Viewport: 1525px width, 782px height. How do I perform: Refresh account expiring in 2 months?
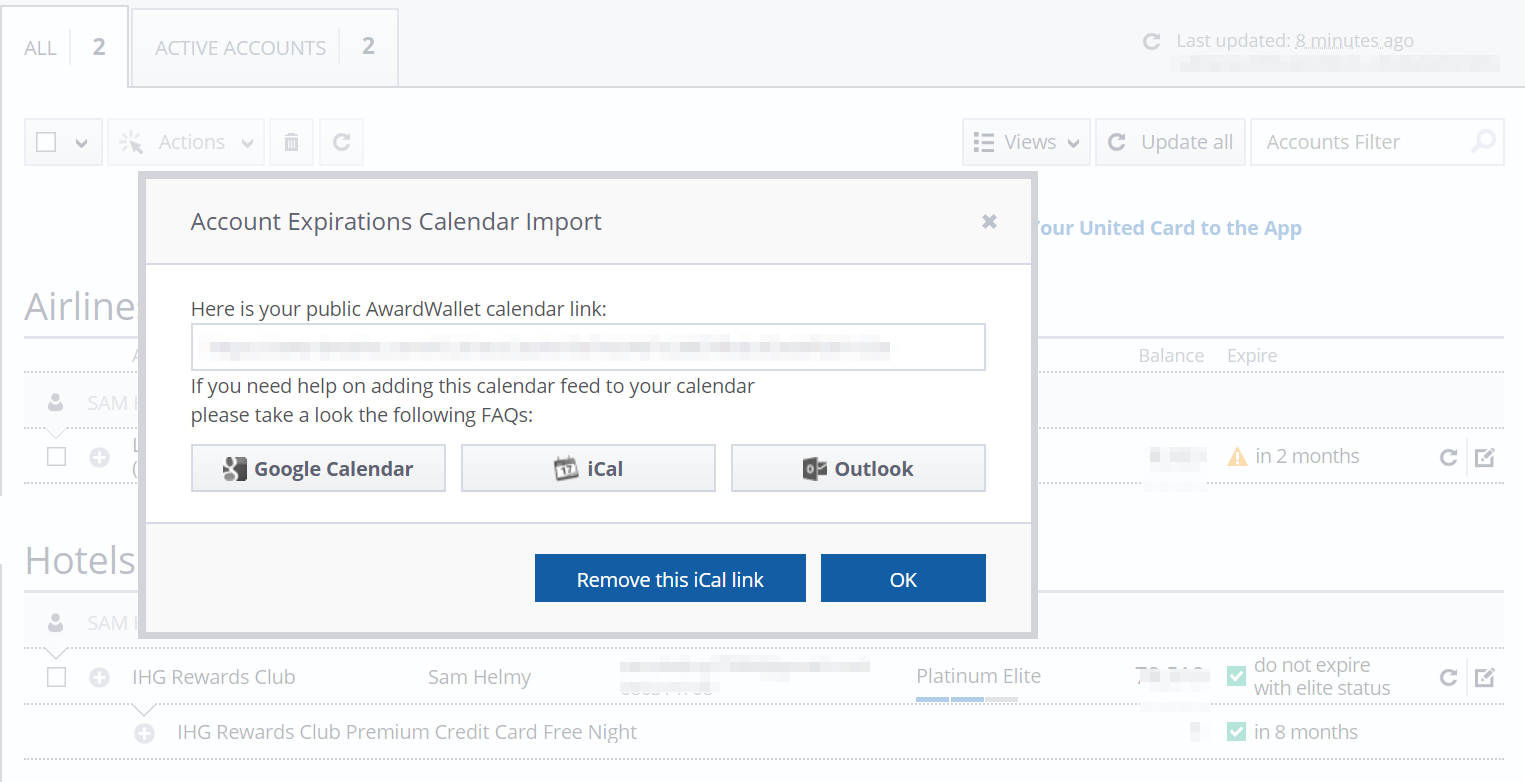pos(1447,457)
